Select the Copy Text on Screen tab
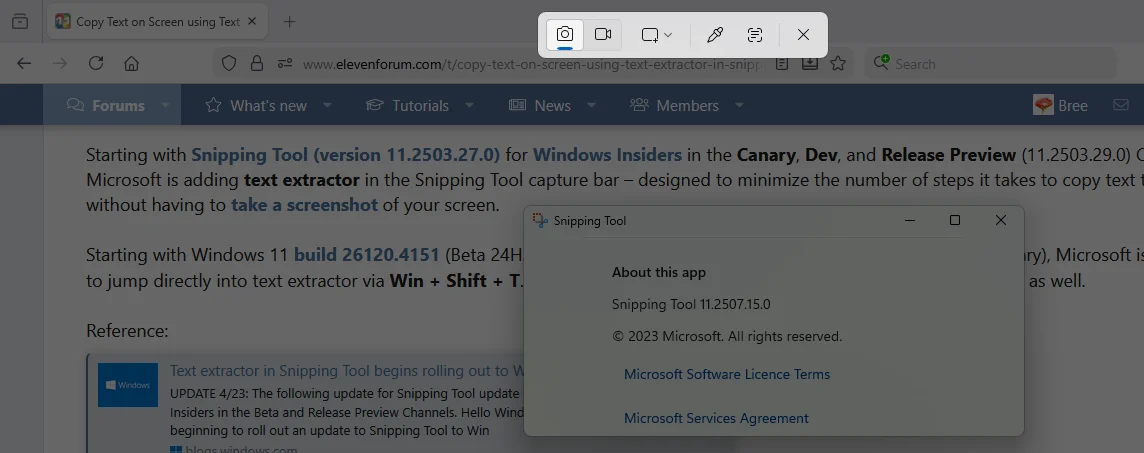 point(158,21)
